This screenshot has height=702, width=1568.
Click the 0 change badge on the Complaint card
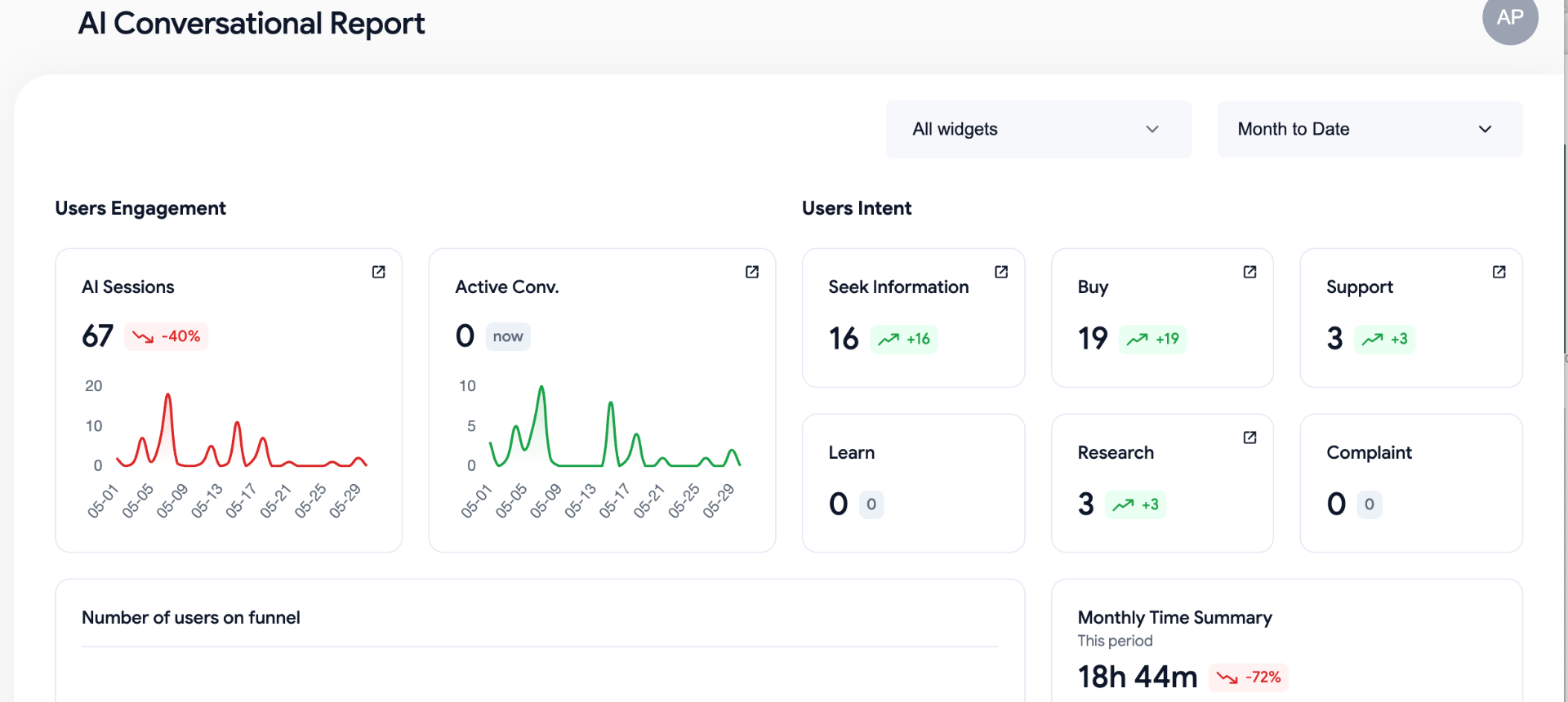point(1370,504)
